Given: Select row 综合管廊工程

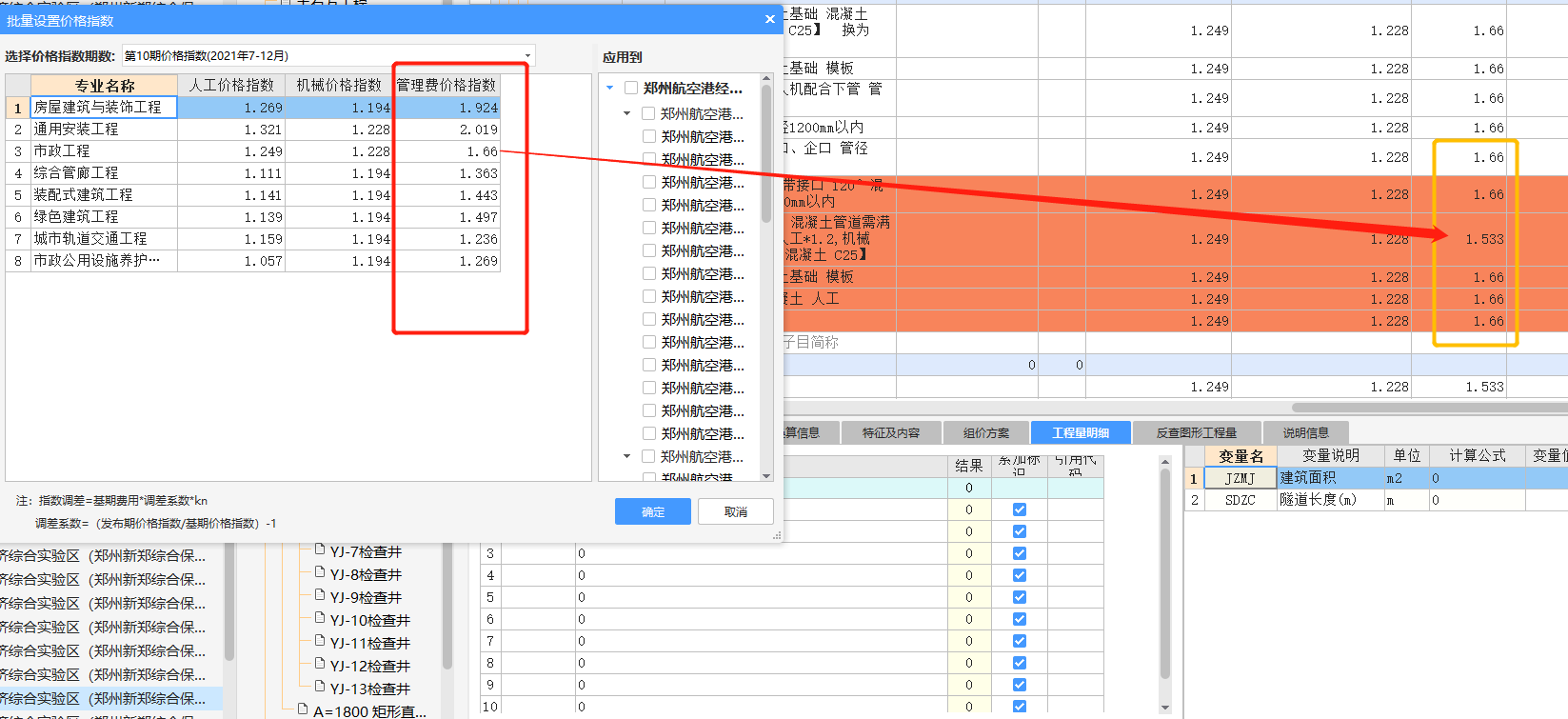Looking at the screenshot, I should 252,173.
